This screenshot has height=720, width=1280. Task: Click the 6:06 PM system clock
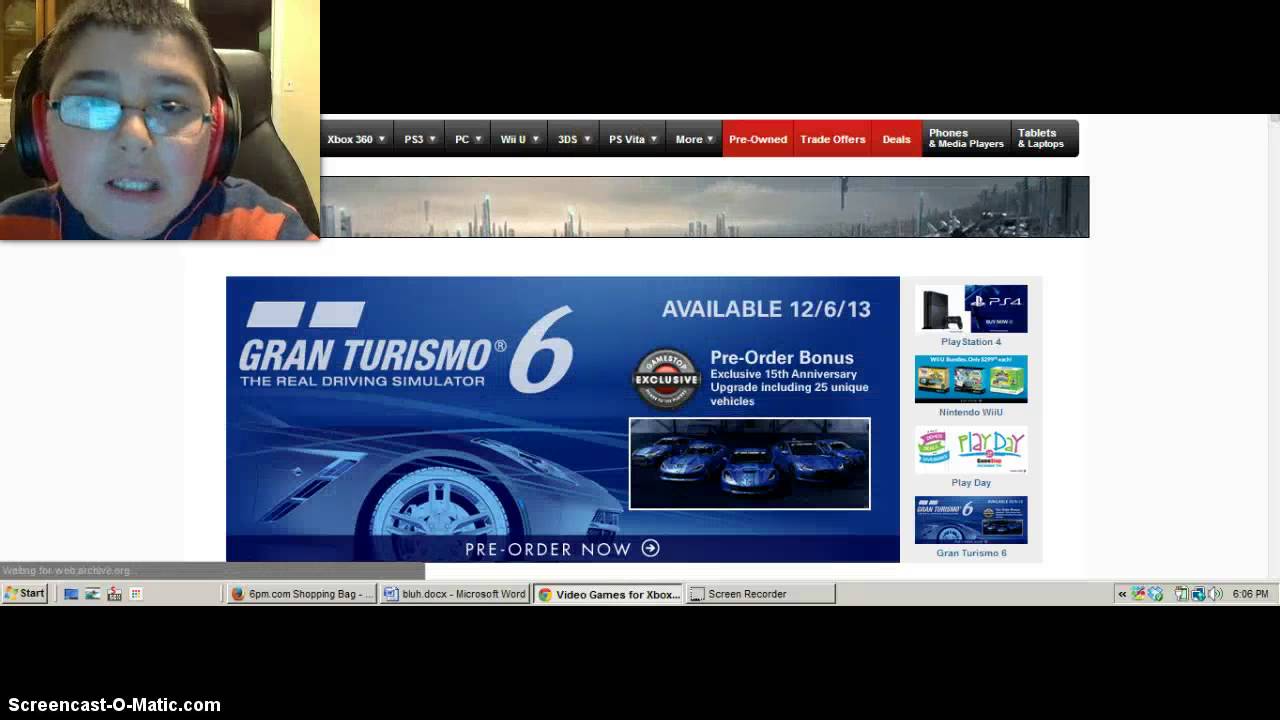pos(1250,594)
